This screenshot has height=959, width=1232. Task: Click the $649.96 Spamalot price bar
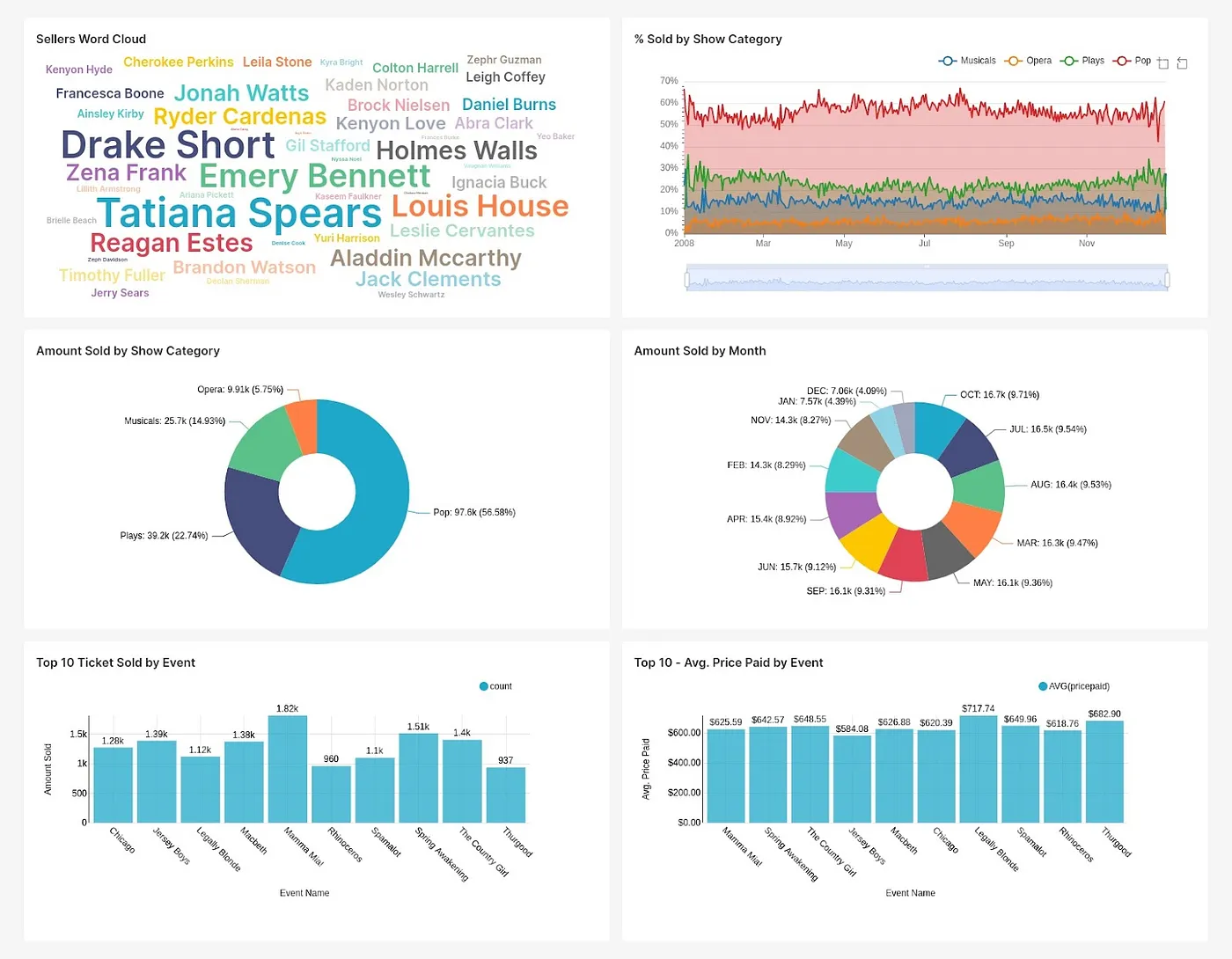click(1021, 774)
